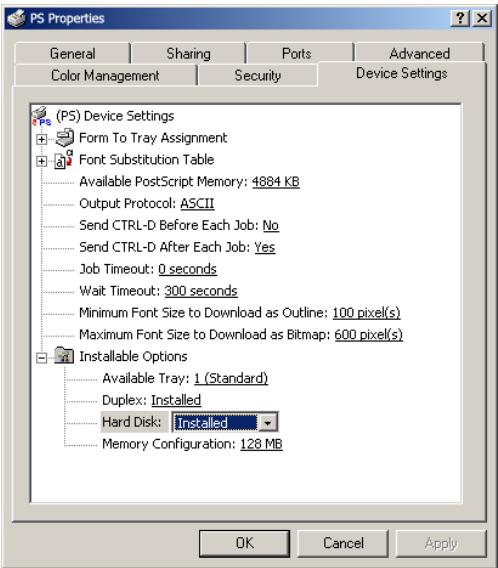Click the printer icon in the title bar
Viewport: 498px width, 568px height.
tap(16, 18)
